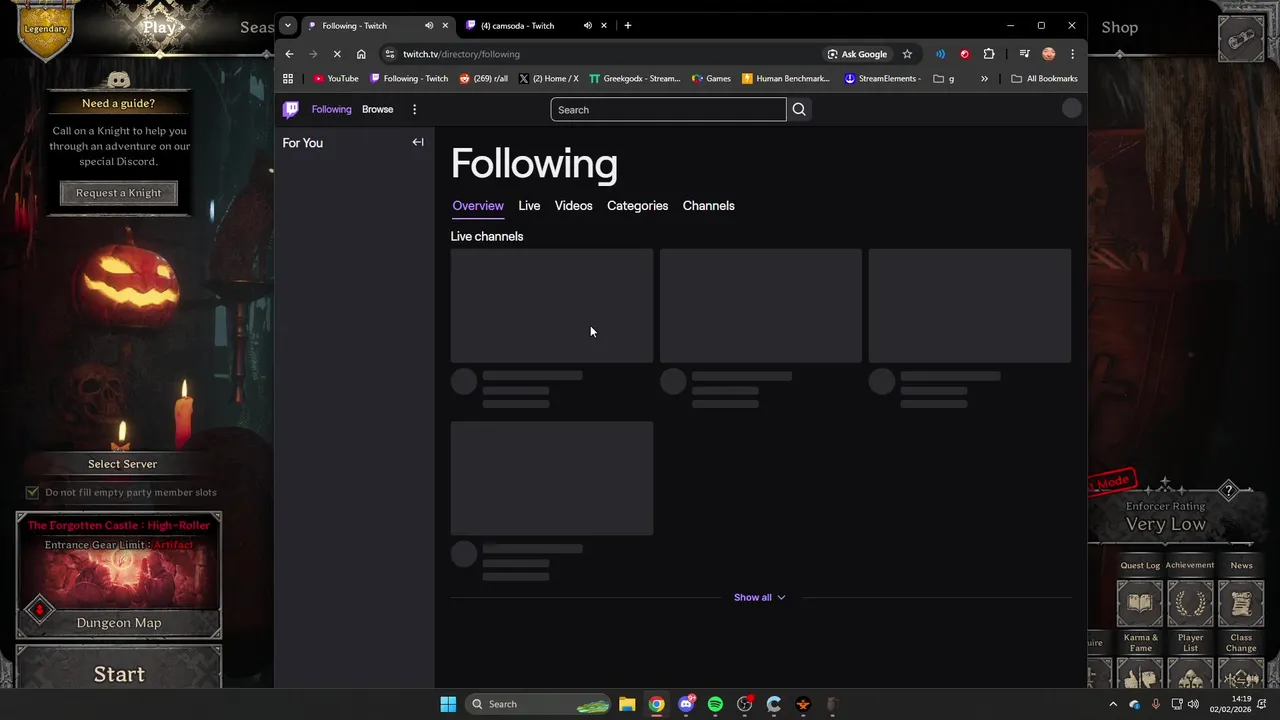Switch to the Live tab
The height and width of the screenshot is (720, 1280).
(x=529, y=206)
